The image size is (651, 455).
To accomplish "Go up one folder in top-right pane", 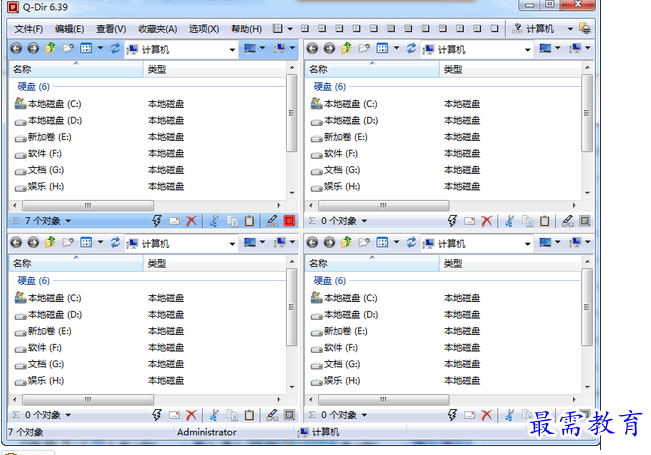I will [346, 49].
